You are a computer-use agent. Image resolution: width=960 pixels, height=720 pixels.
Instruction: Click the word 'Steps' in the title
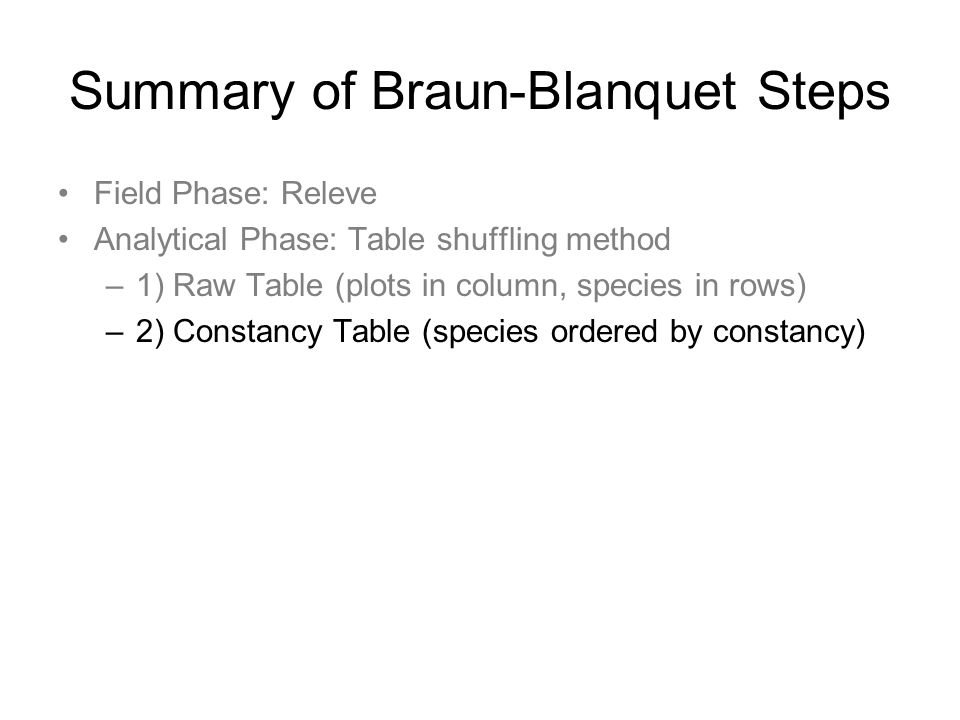point(823,92)
